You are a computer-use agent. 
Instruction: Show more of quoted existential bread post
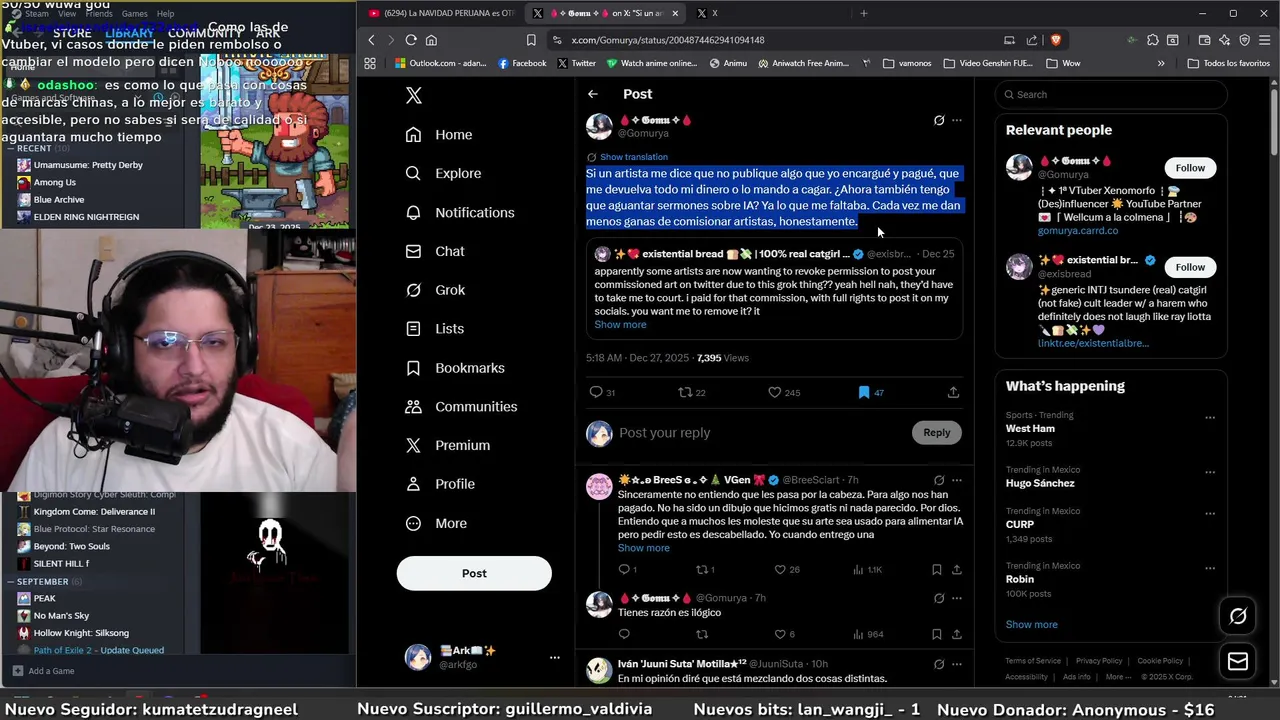(620, 325)
